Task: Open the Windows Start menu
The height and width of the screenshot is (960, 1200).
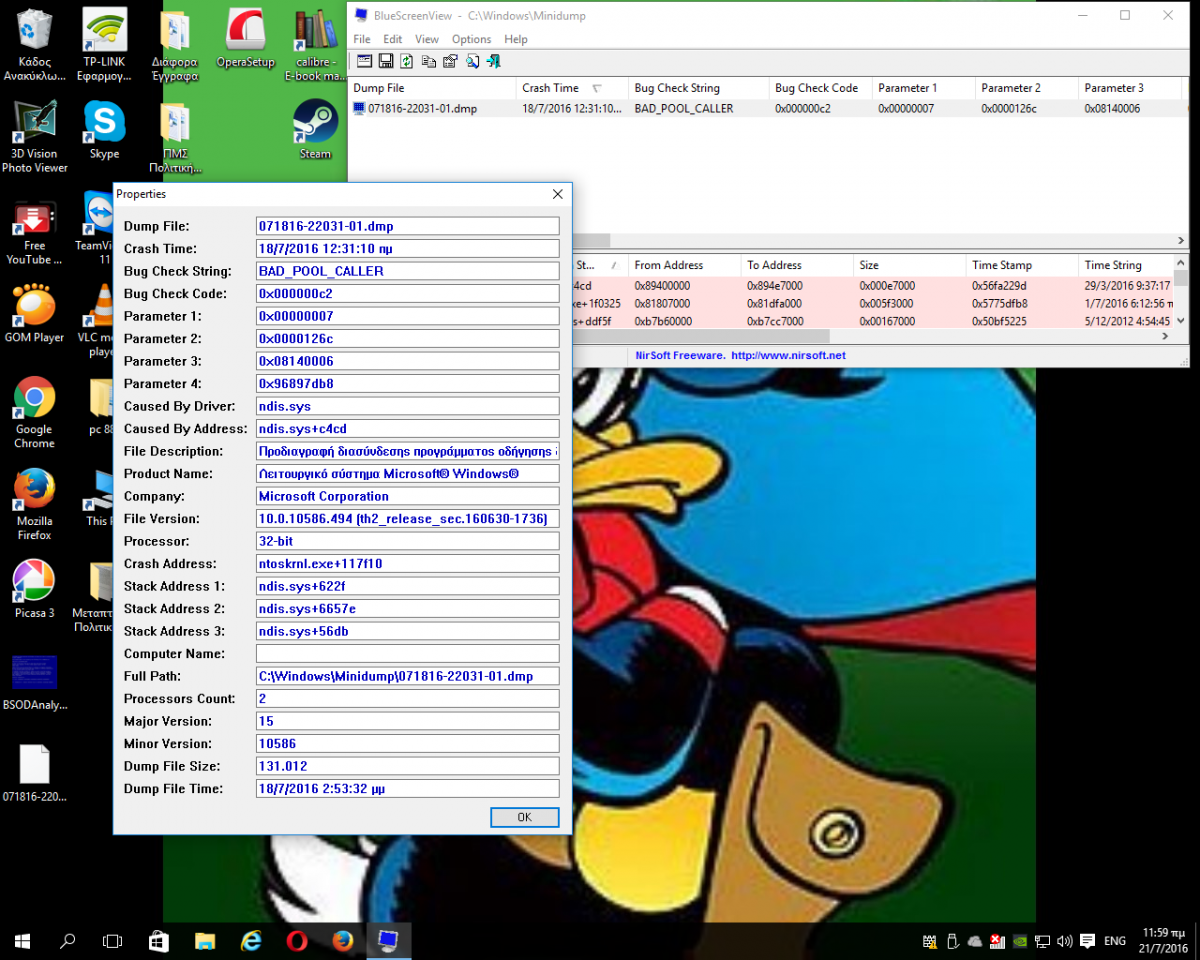Action: coord(22,941)
